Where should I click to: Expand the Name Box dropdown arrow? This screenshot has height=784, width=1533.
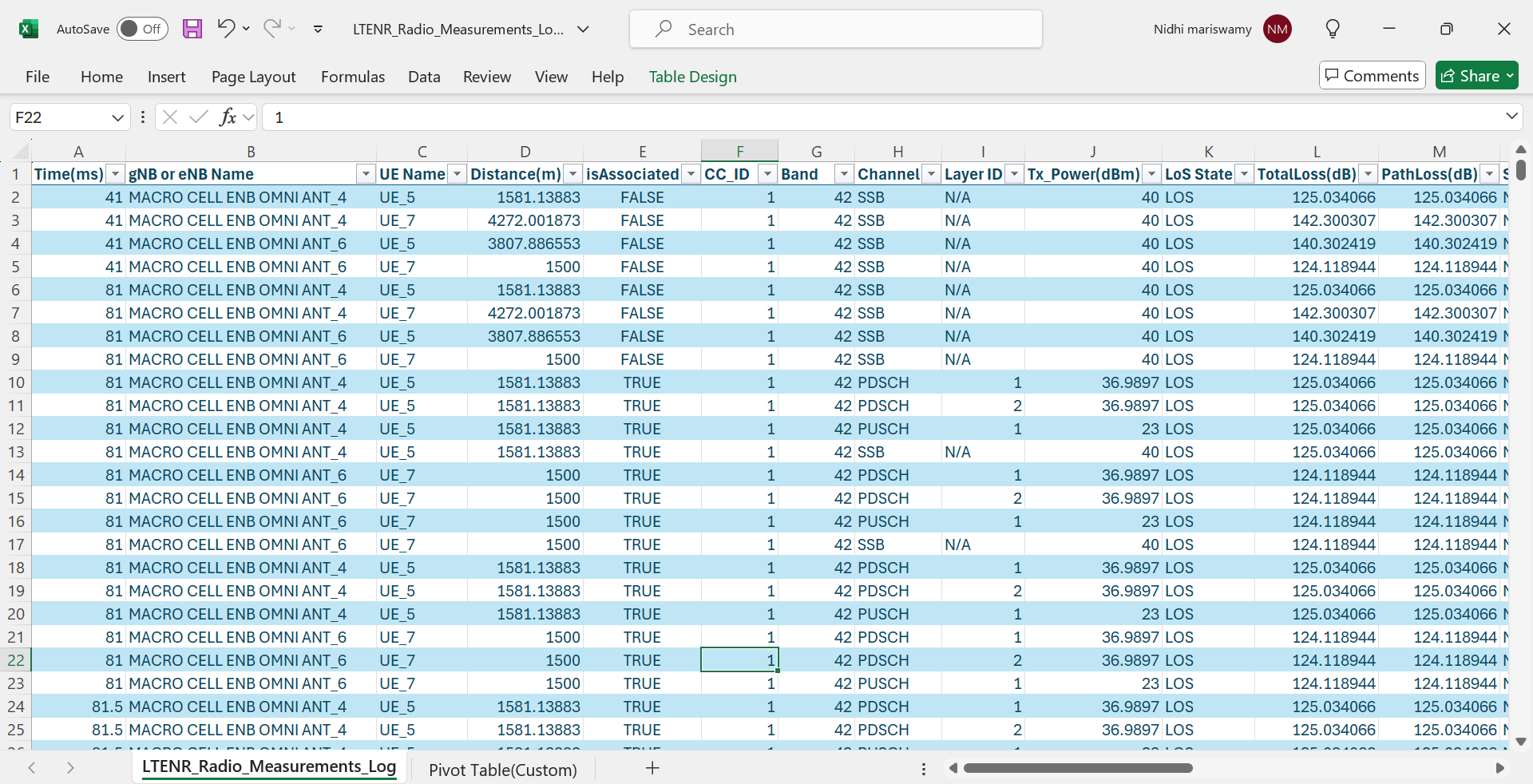coord(117,117)
